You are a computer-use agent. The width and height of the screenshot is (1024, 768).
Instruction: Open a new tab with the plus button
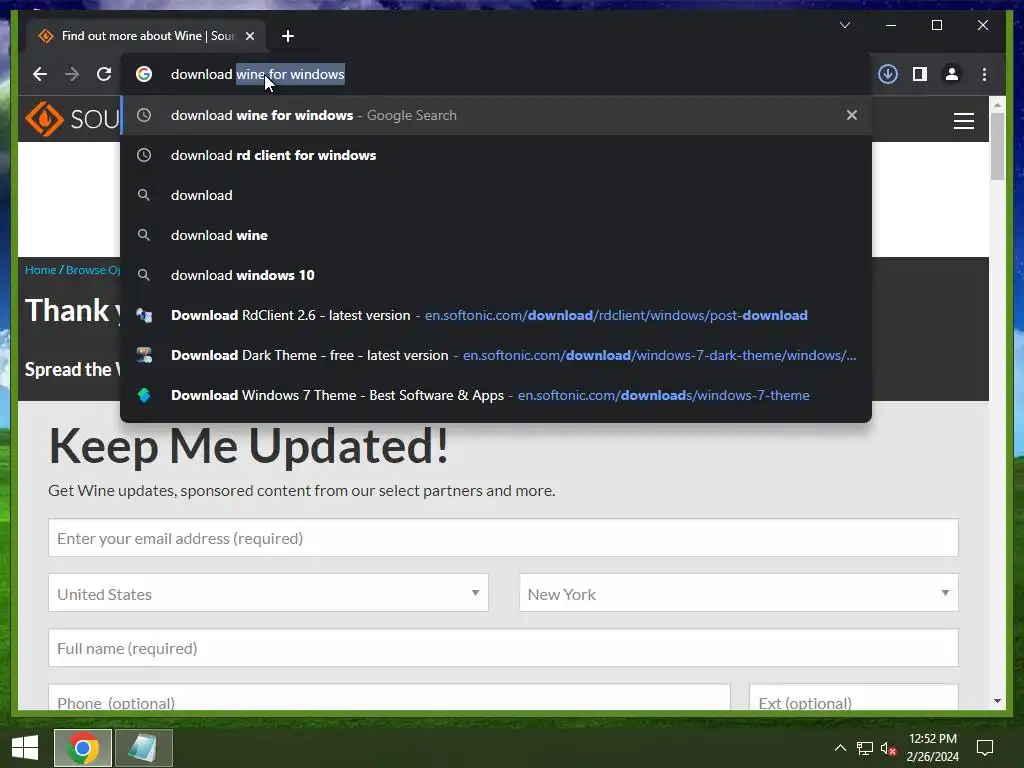[287, 36]
